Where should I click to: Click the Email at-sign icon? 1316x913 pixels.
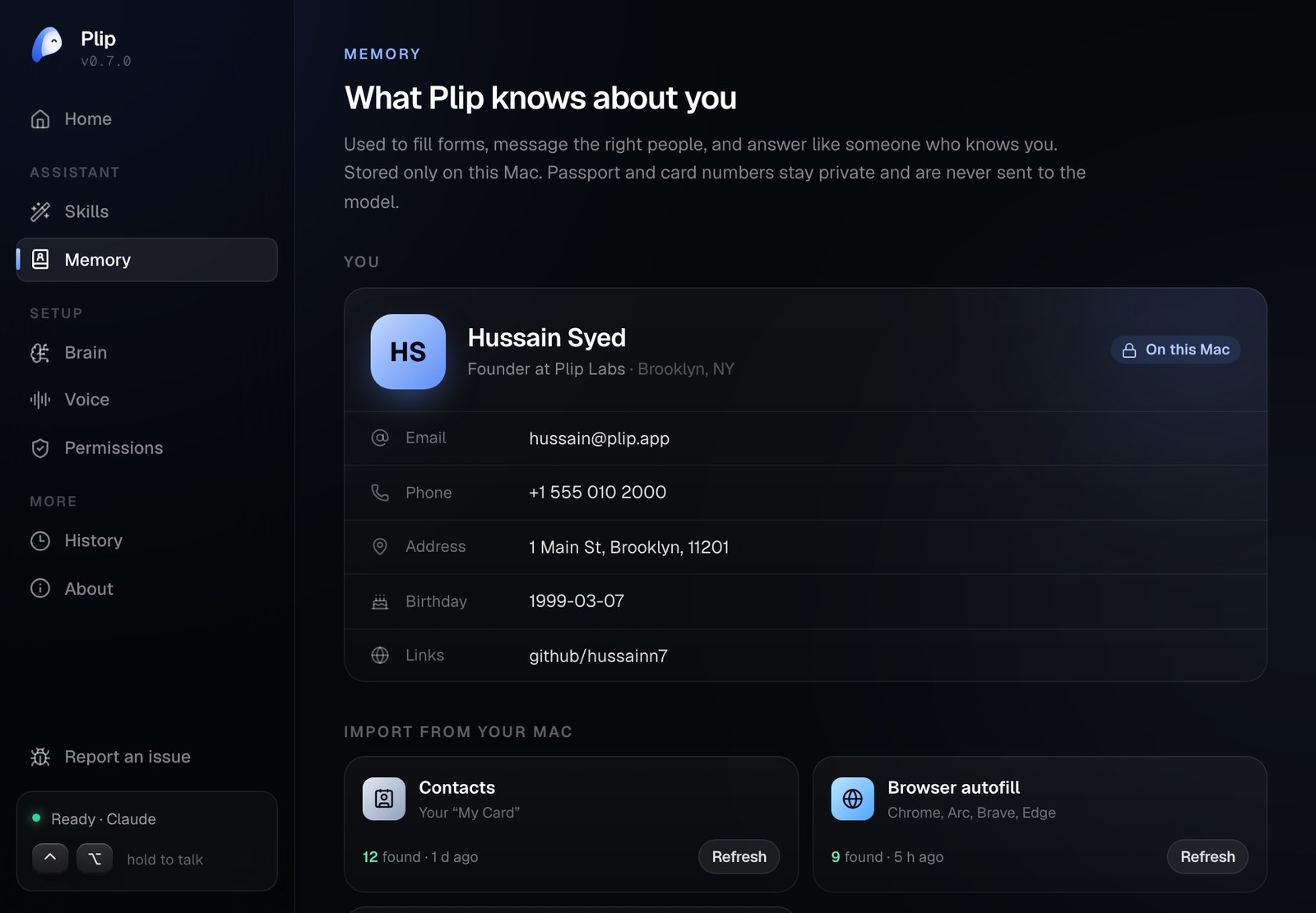(x=380, y=438)
